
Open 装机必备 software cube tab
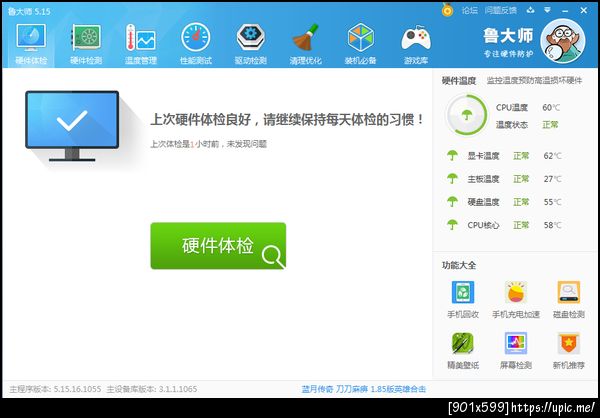(x=360, y=44)
